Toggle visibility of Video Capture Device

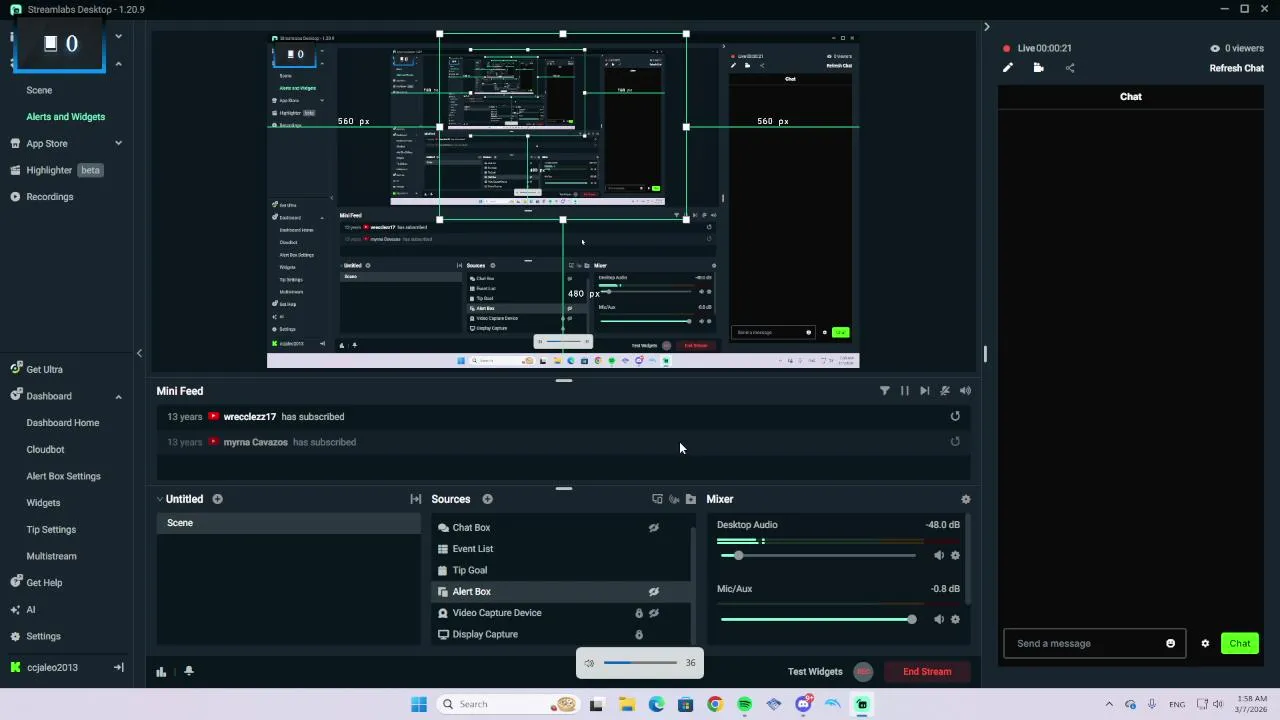point(654,613)
